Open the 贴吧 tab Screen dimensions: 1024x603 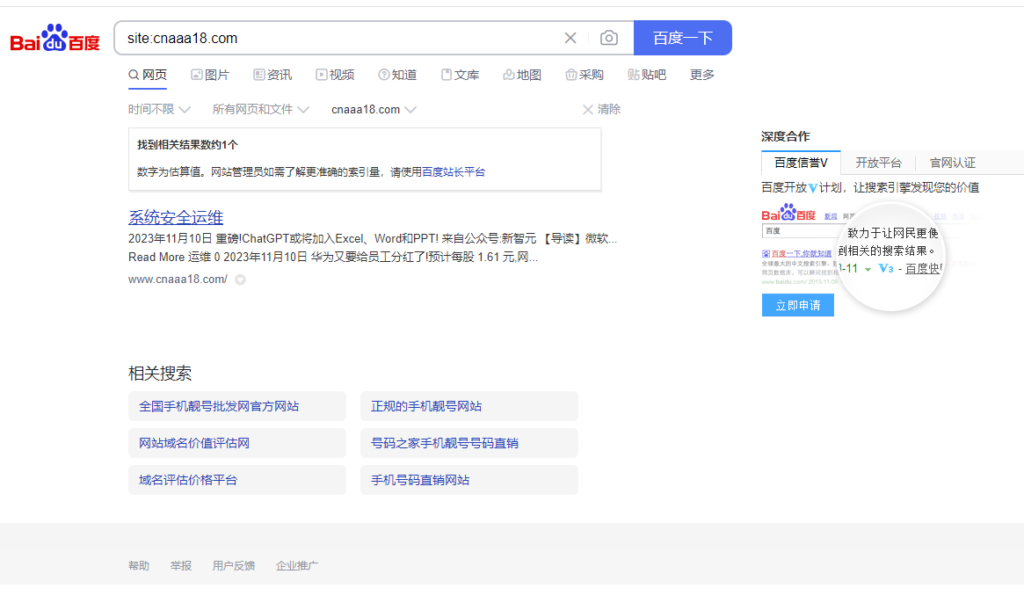647,75
